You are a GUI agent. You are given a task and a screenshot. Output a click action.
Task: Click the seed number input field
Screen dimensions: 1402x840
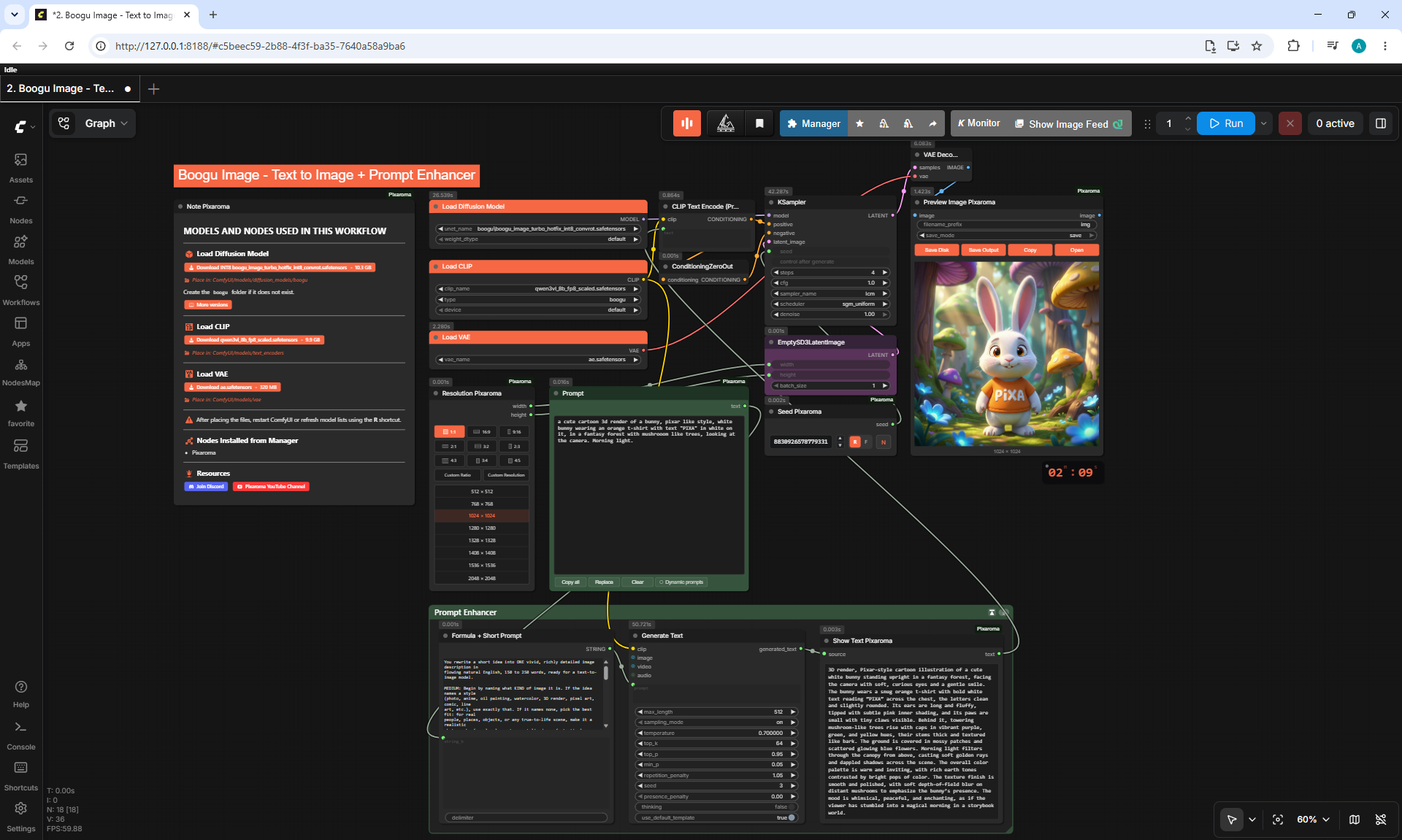click(x=802, y=442)
